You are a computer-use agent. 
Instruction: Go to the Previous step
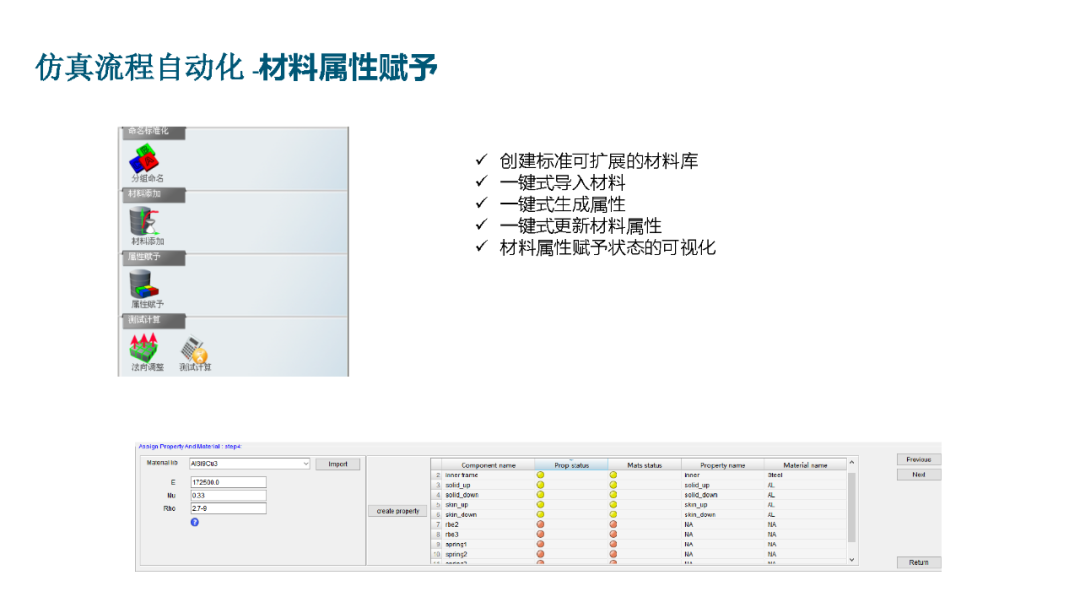point(918,459)
